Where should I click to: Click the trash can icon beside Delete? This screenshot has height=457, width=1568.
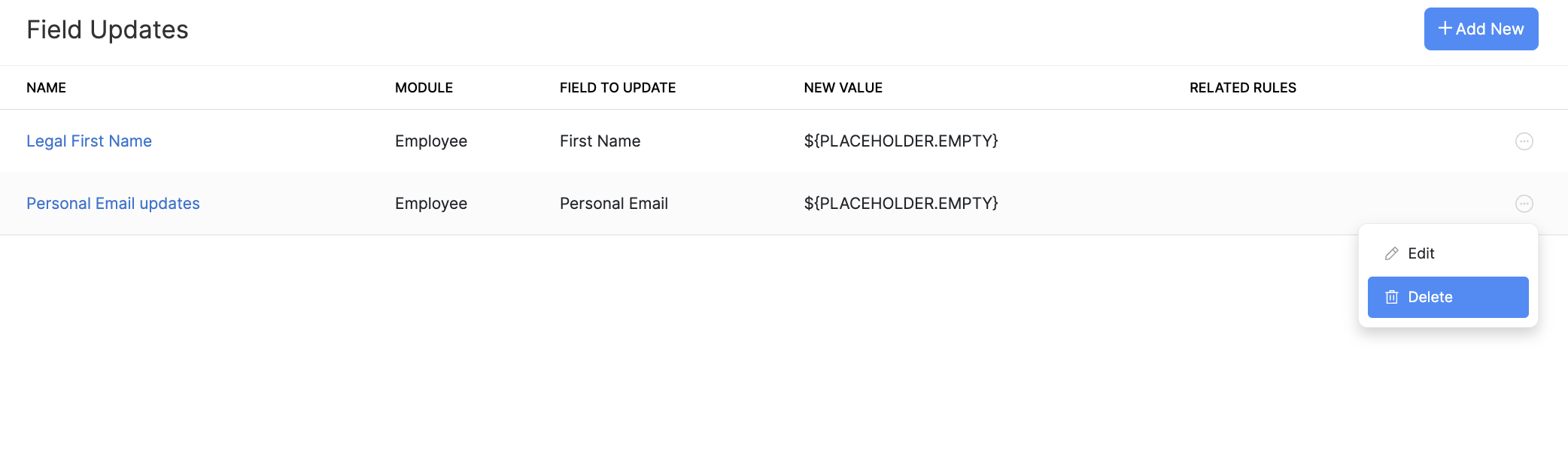point(1391,298)
